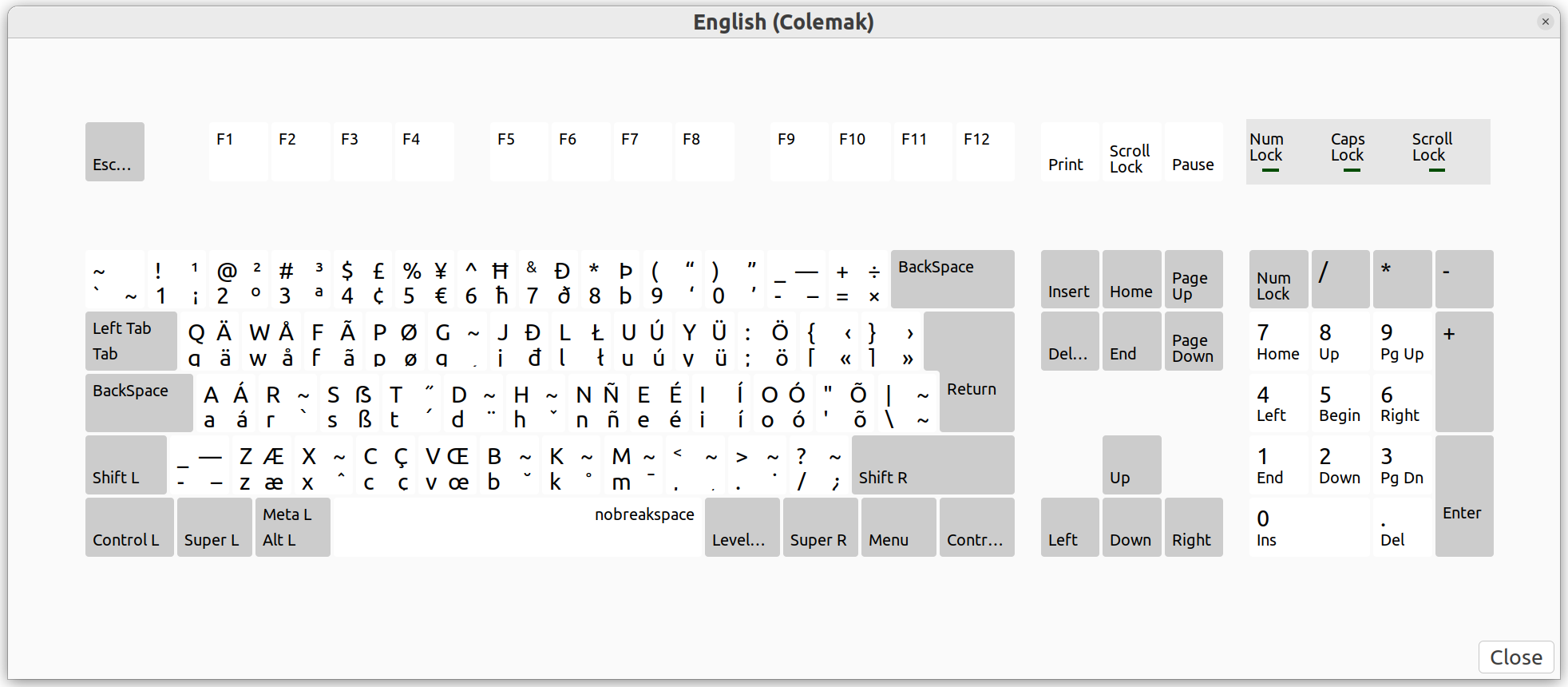Click the Down arrow key
The image size is (1568, 687).
click(x=1131, y=527)
